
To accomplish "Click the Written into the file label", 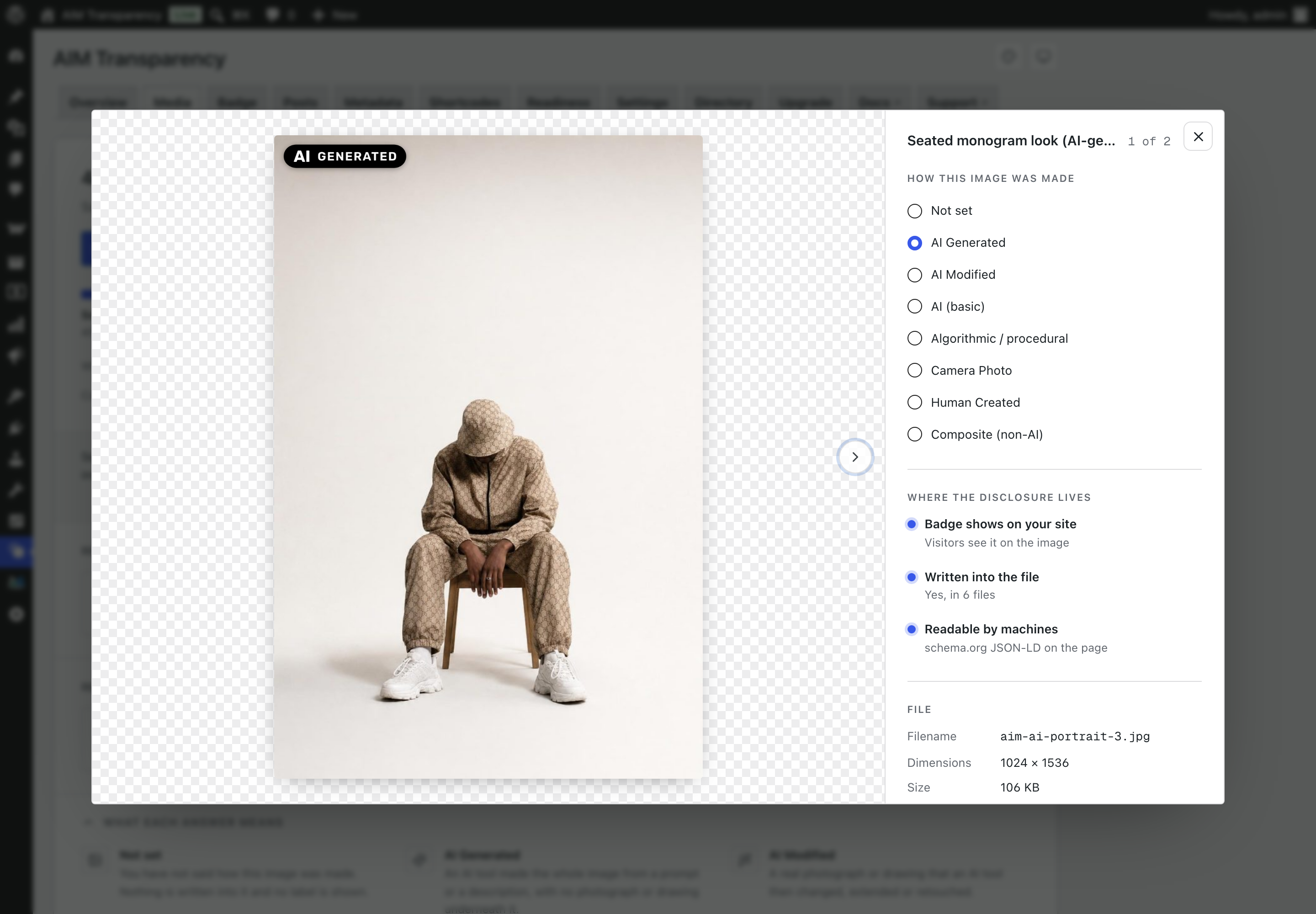I will pyautogui.click(x=982, y=577).
